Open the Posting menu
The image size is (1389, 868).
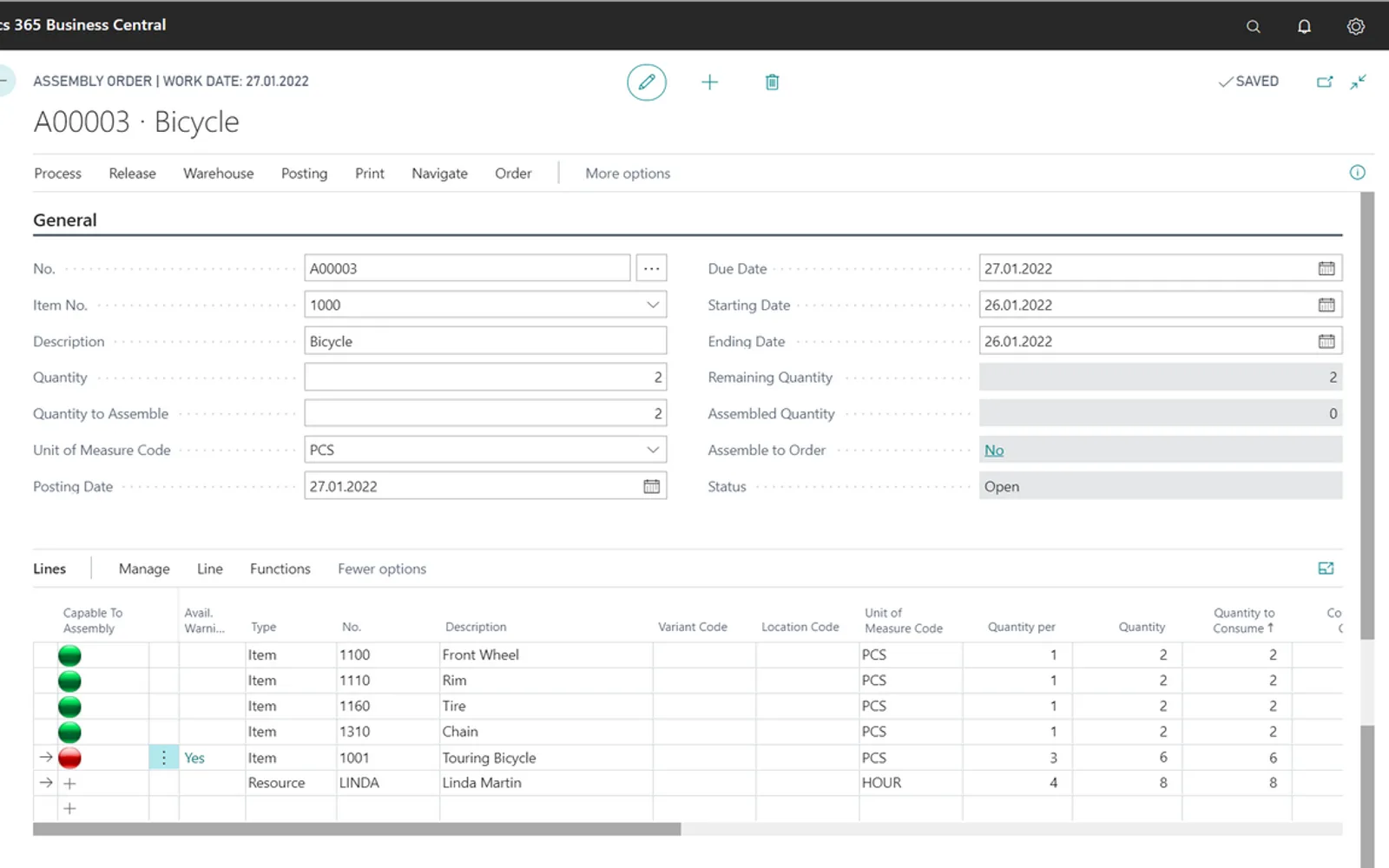click(x=304, y=173)
